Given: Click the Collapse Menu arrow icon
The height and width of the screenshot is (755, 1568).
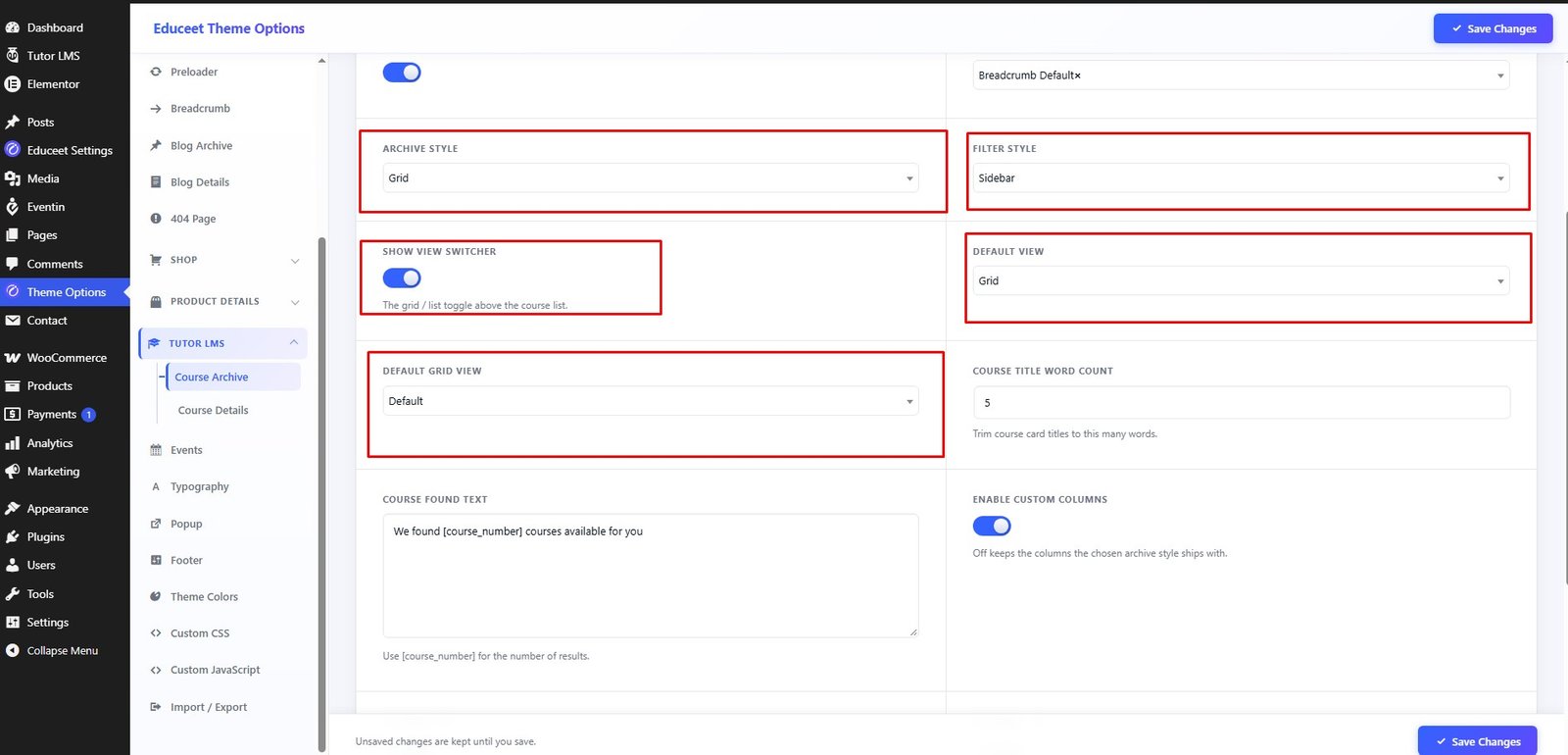Looking at the screenshot, I should 13,651.
